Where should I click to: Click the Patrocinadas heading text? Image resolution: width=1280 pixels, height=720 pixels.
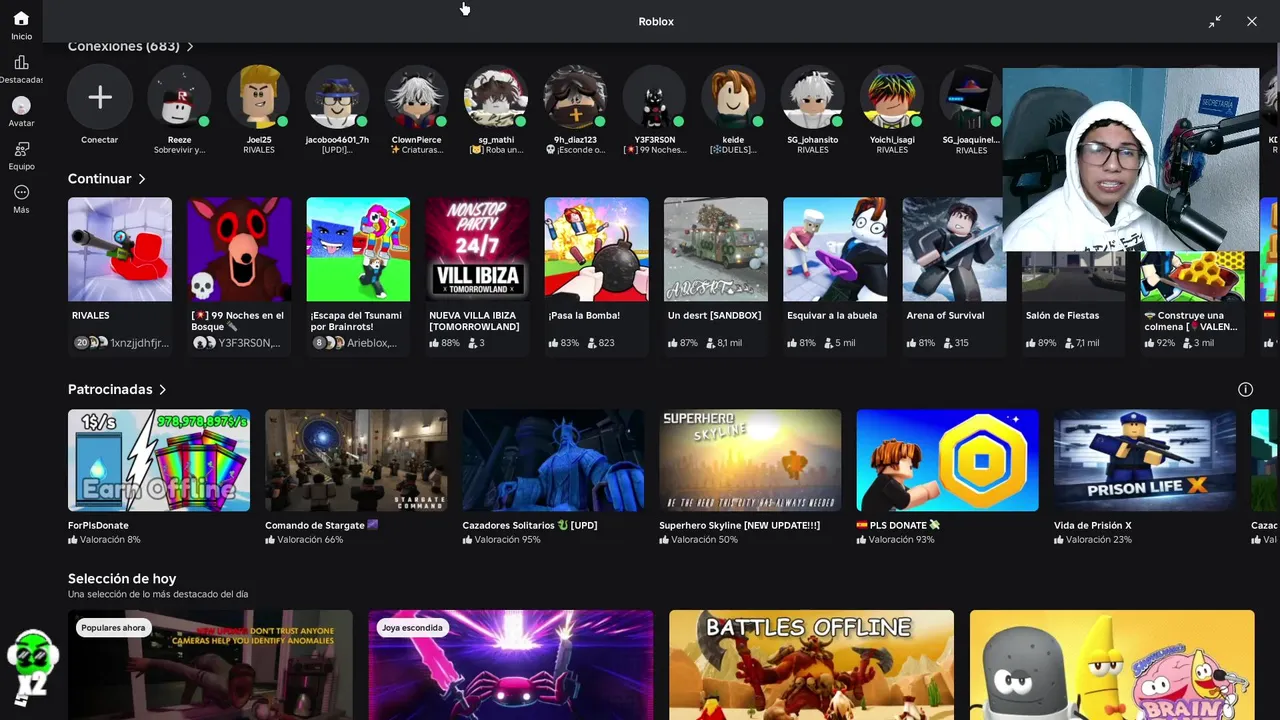point(110,390)
